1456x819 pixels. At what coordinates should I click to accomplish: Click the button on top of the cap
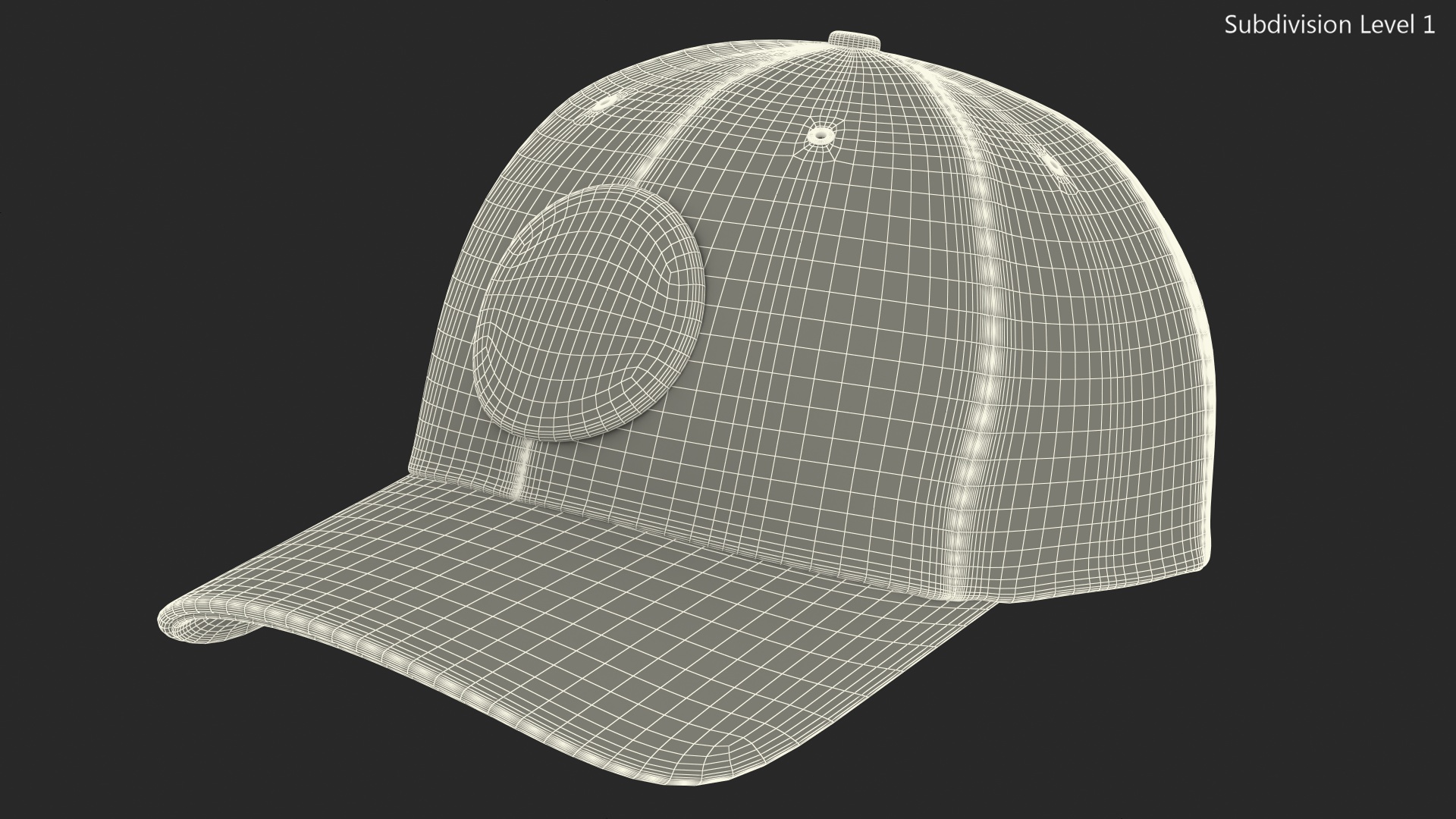point(855,40)
